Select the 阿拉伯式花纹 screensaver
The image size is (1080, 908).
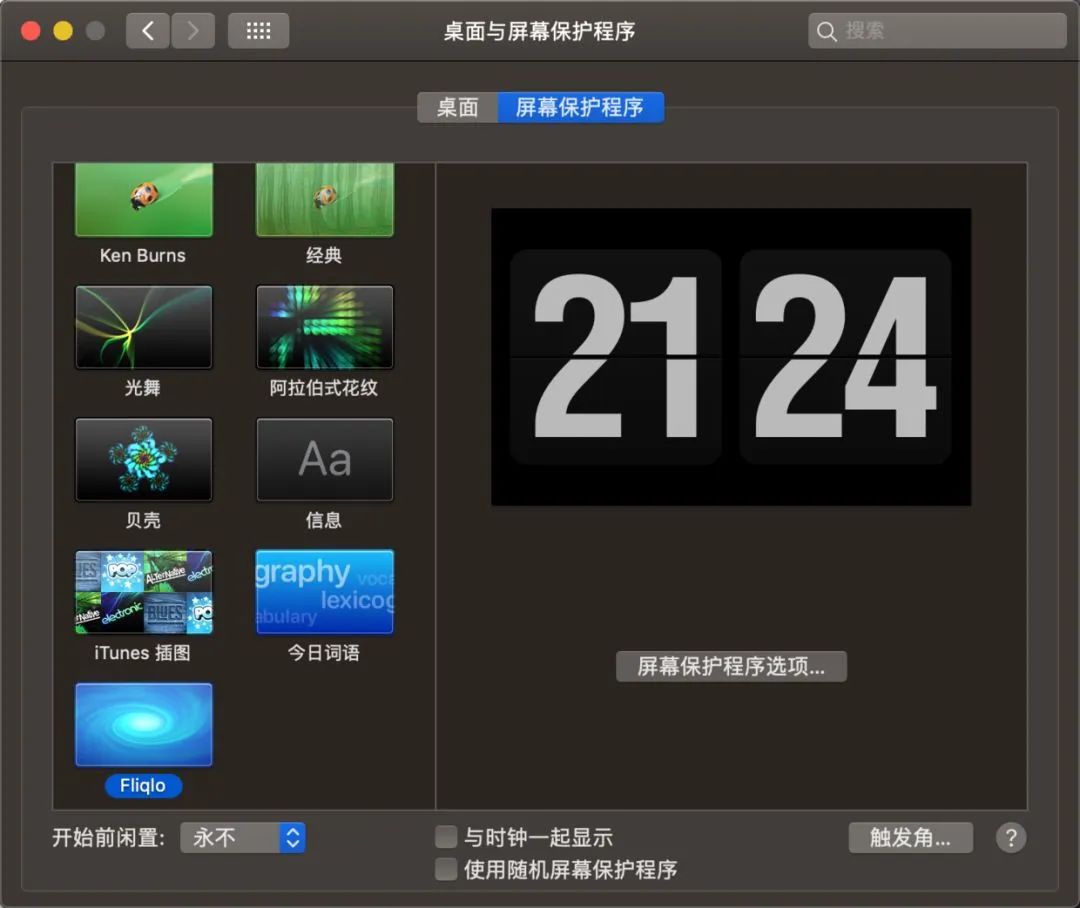(x=324, y=326)
